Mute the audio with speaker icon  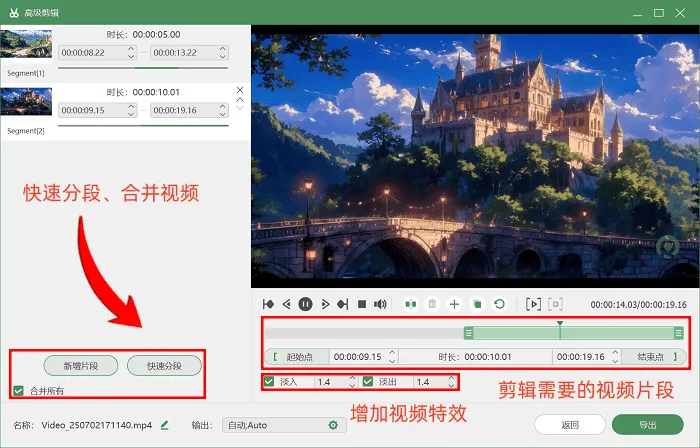coord(380,304)
